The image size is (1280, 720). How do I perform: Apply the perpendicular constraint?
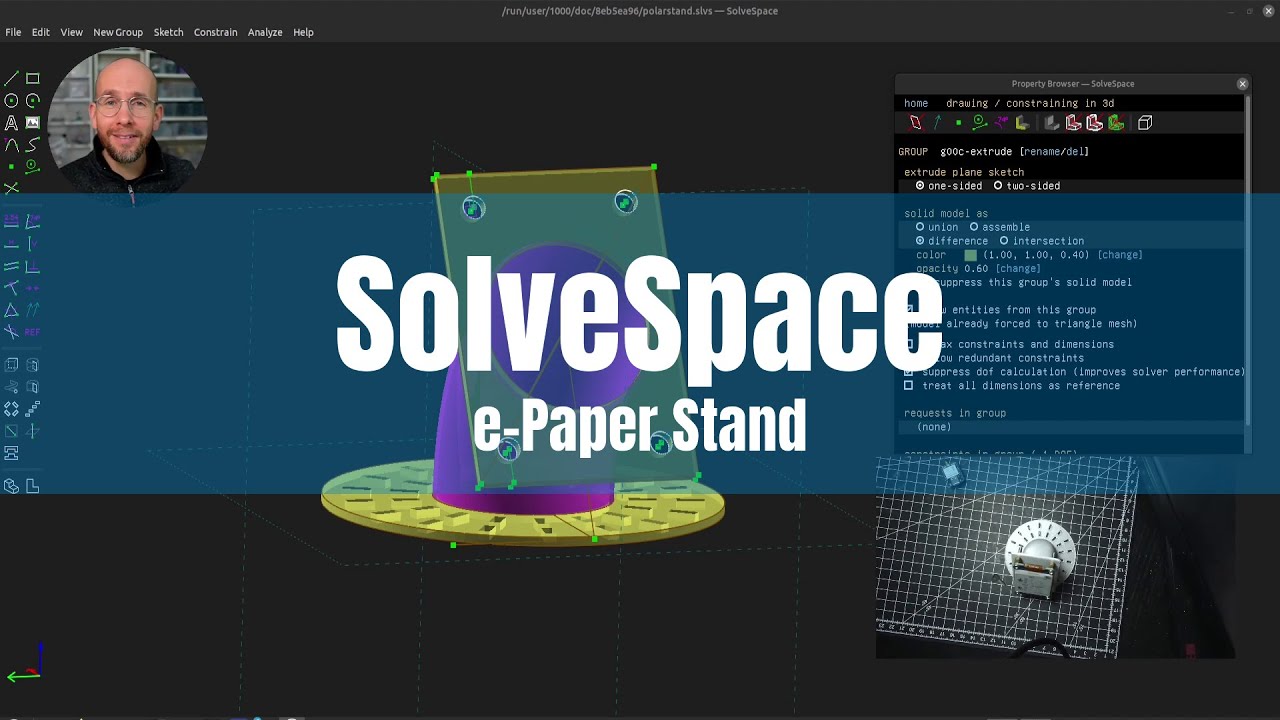pyautogui.click(x=33, y=265)
